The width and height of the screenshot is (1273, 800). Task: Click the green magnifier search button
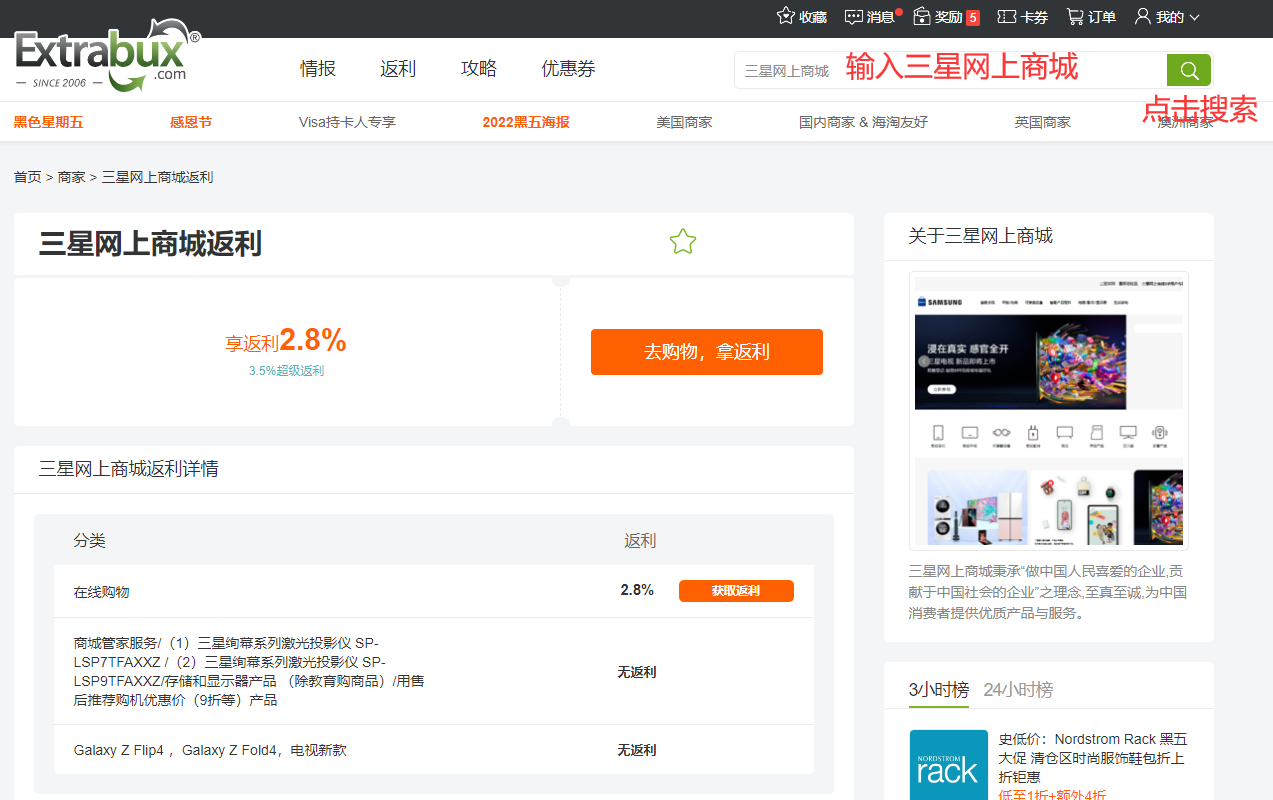pyautogui.click(x=1189, y=70)
